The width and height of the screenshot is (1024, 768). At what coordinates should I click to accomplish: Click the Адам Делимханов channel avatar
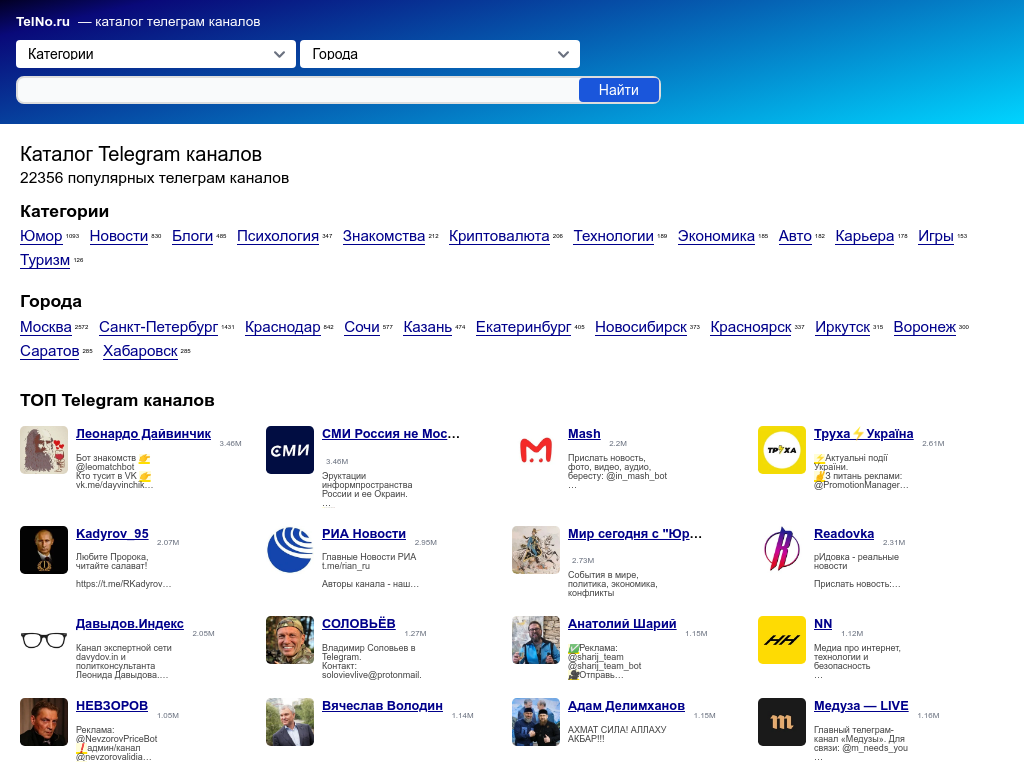coord(536,722)
